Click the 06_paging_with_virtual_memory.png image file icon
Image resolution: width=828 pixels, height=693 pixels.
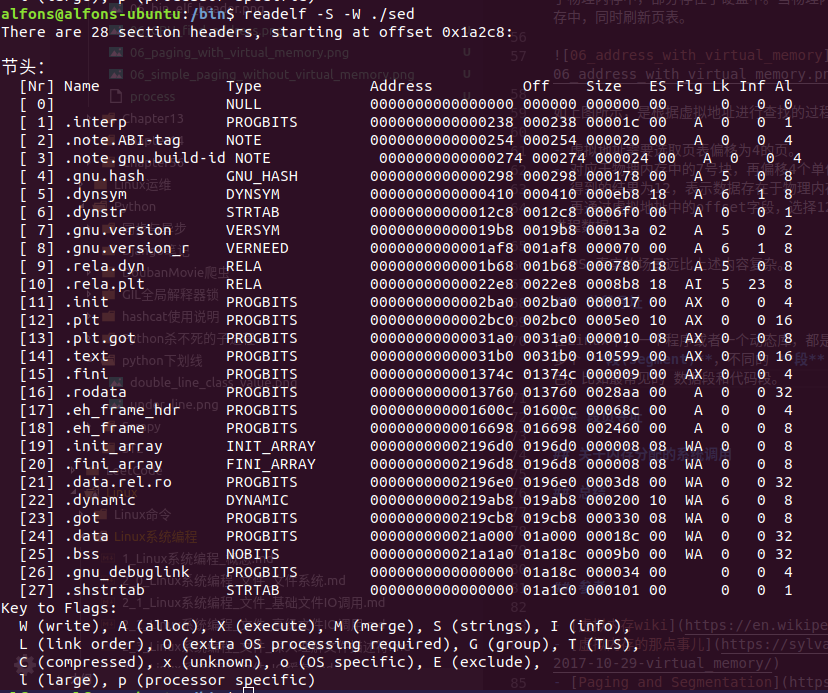(116, 52)
